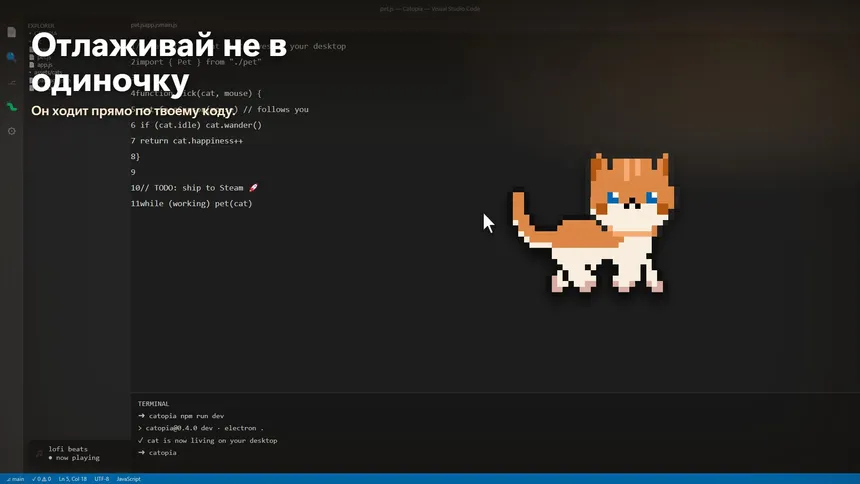Select the JavaScript language mode indicator
Image resolution: width=860 pixels, height=484 pixels.
128,479
